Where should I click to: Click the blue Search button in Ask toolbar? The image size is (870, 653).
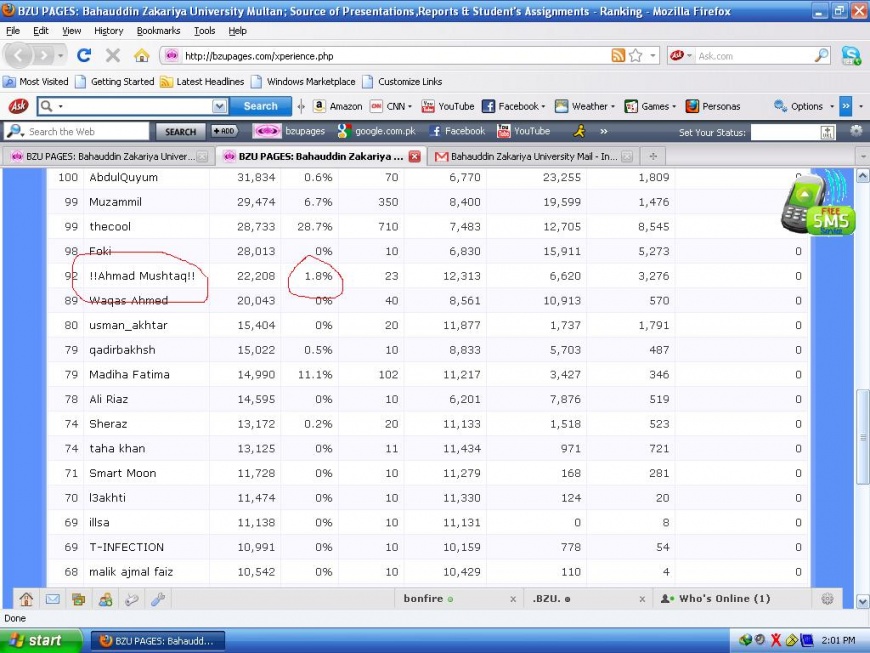[x=260, y=106]
